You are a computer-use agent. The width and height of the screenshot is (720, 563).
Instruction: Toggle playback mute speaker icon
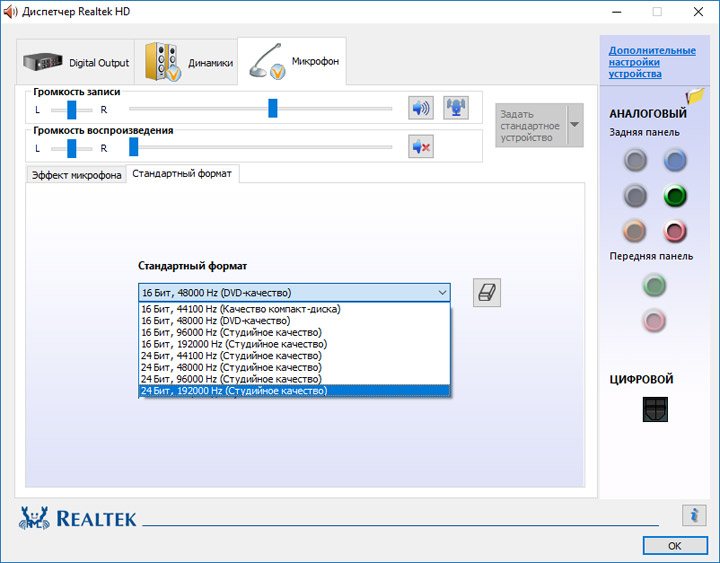coord(421,147)
